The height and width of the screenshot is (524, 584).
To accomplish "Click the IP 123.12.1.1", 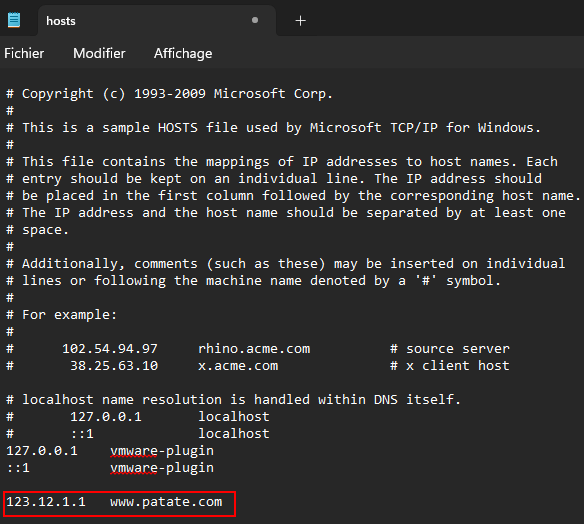I will tap(46, 502).
